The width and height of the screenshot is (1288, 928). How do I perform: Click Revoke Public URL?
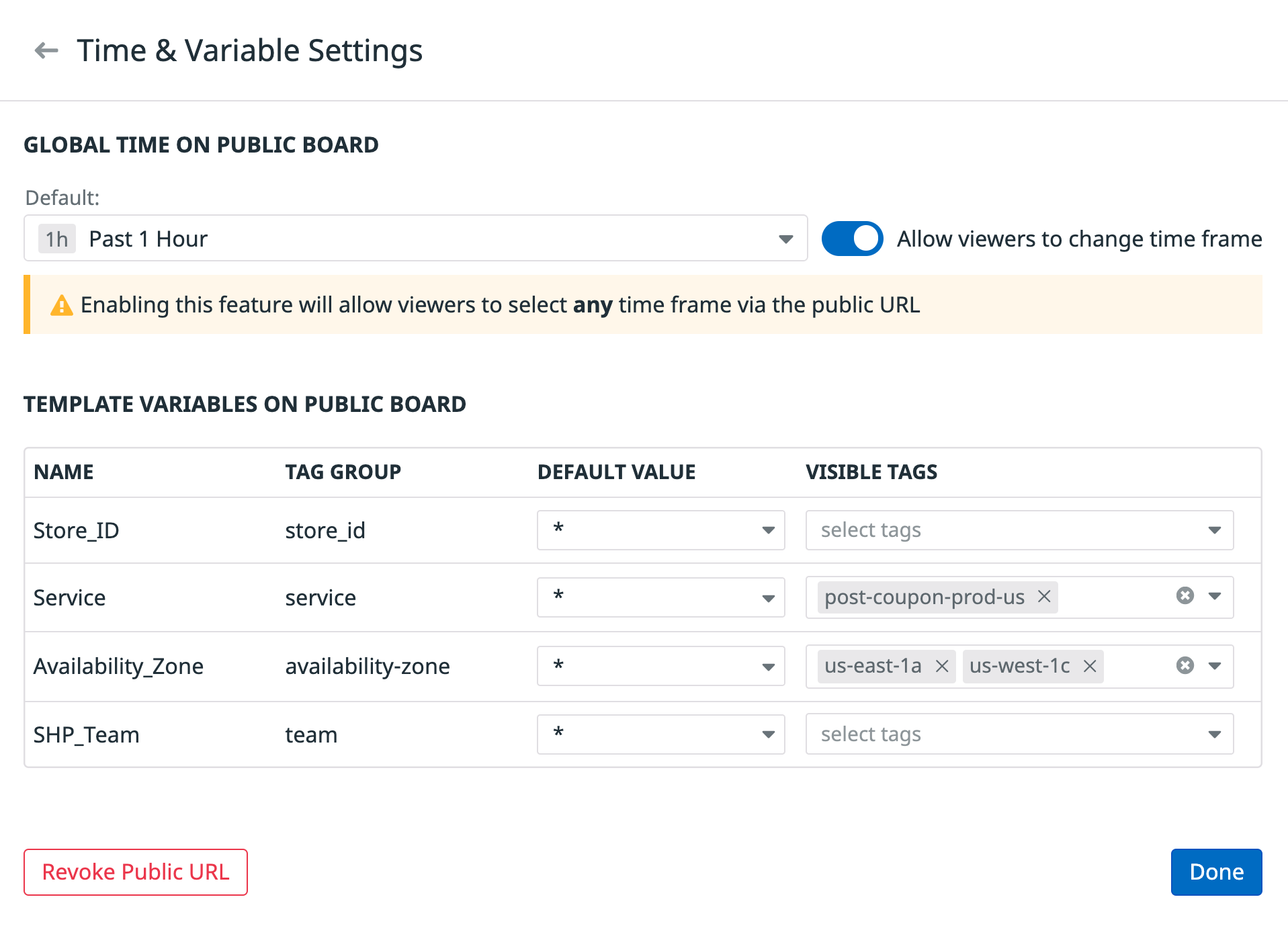(x=135, y=872)
